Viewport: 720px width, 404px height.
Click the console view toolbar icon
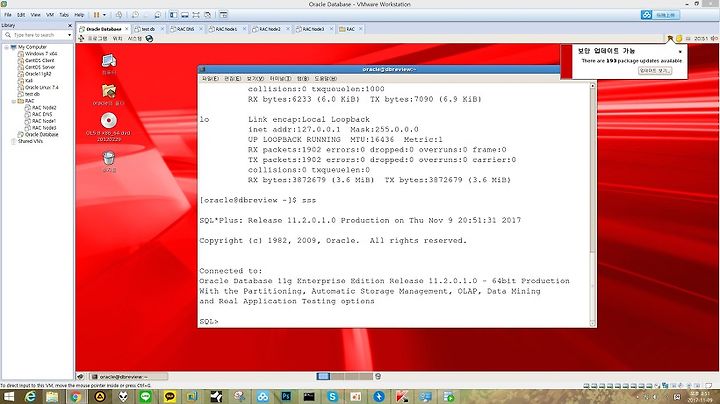pos(223,15)
